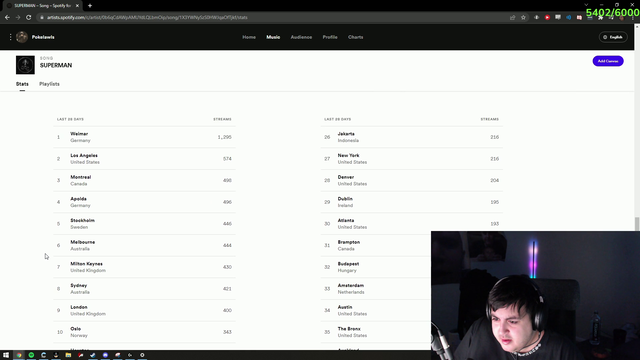This screenshot has width=640, height=360.
Task: Focus the browser address bar URL
Action: click(x=147, y=18)
